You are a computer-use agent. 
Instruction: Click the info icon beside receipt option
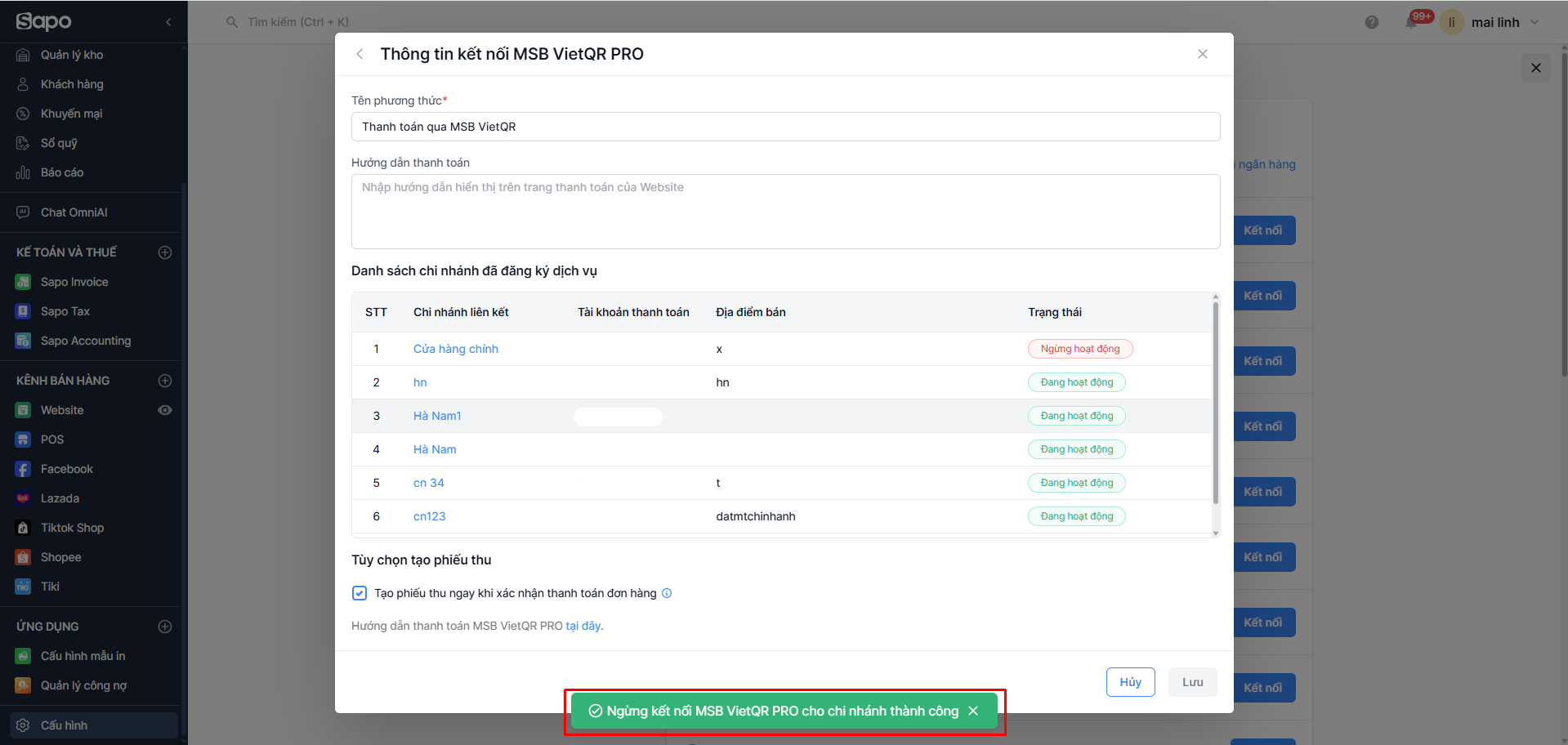[x=667, y=593]
